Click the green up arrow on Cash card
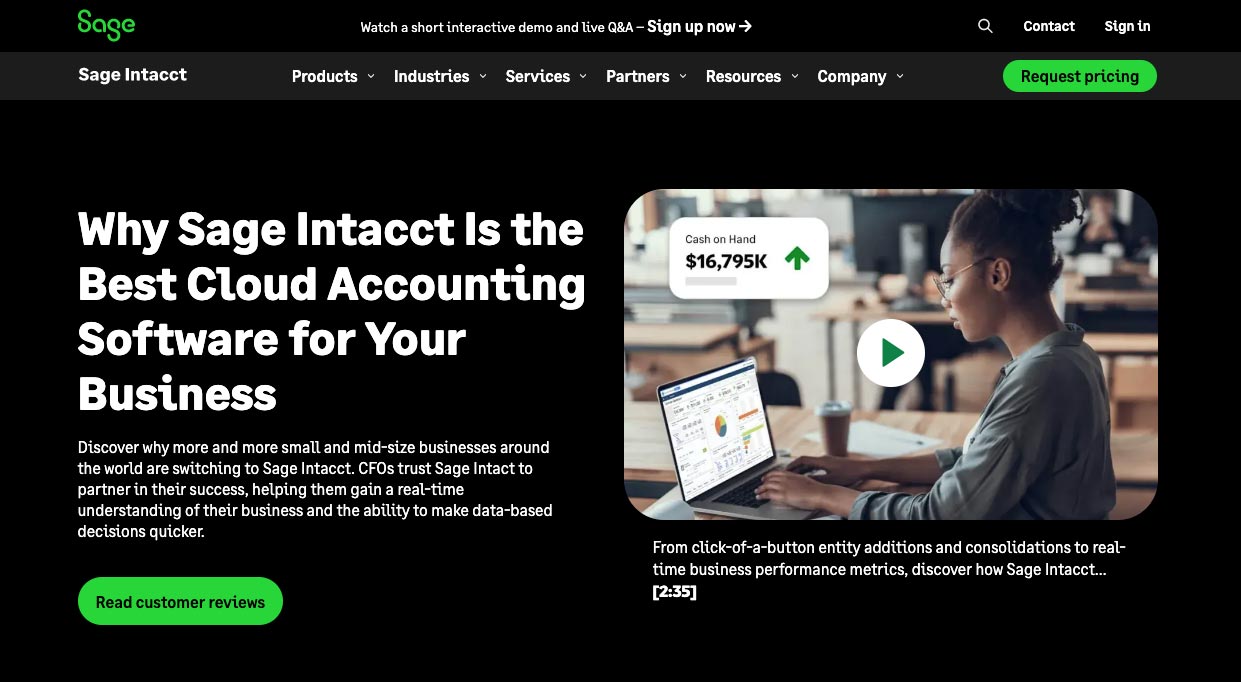 pyautogui.click(x=797, y=258)
